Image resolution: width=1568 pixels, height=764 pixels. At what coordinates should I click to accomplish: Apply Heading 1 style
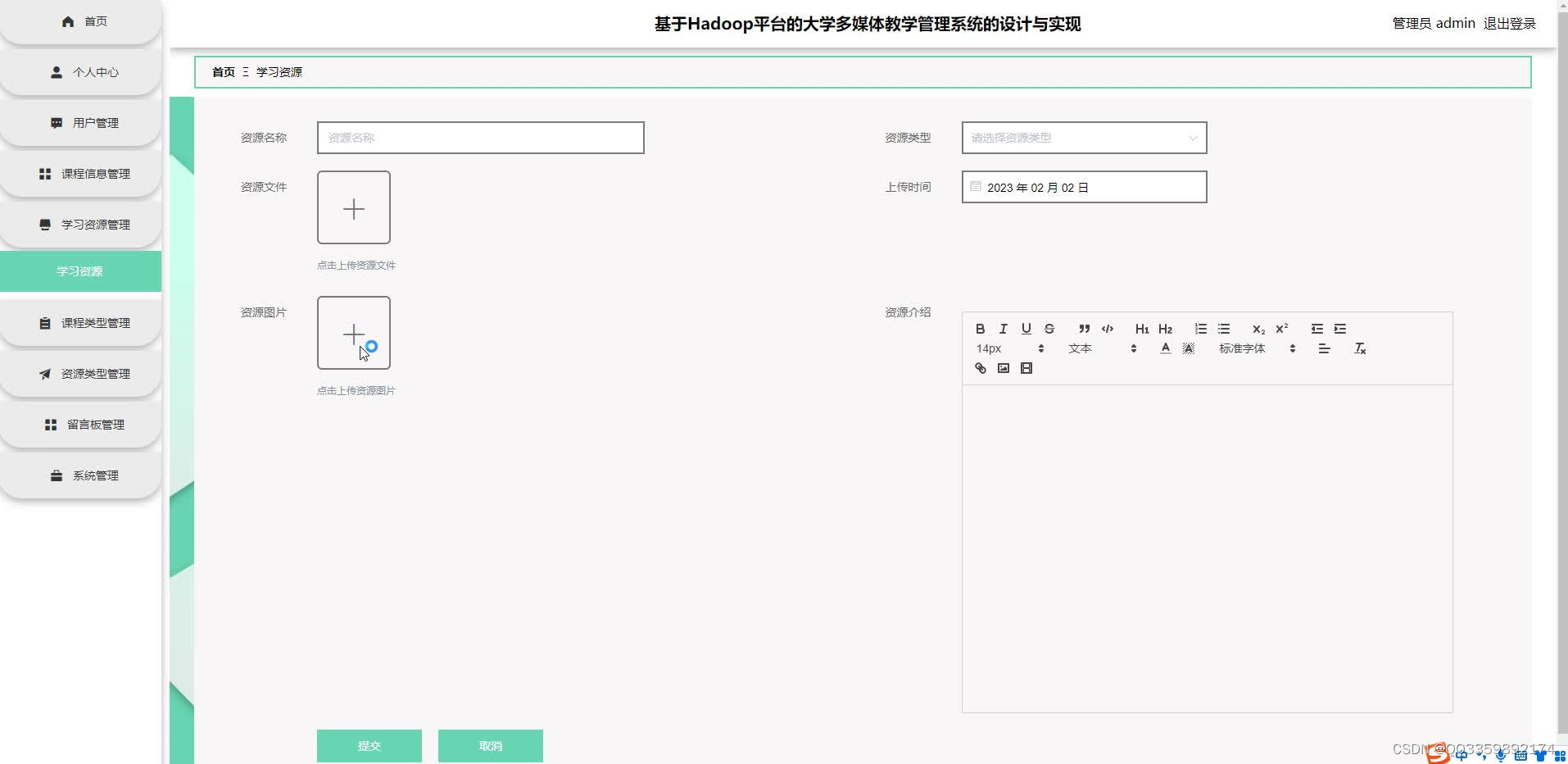click(x=1142, y=329)
